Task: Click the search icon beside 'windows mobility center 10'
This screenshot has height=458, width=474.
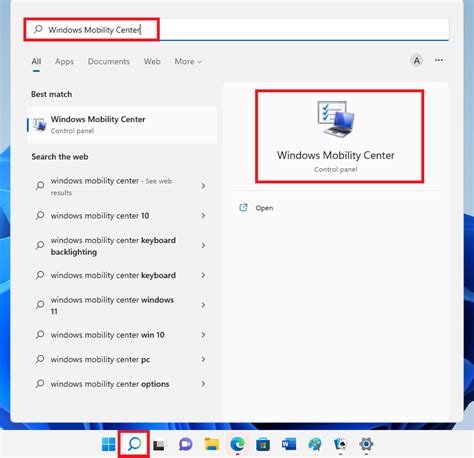Action: [x=40, y=215]
